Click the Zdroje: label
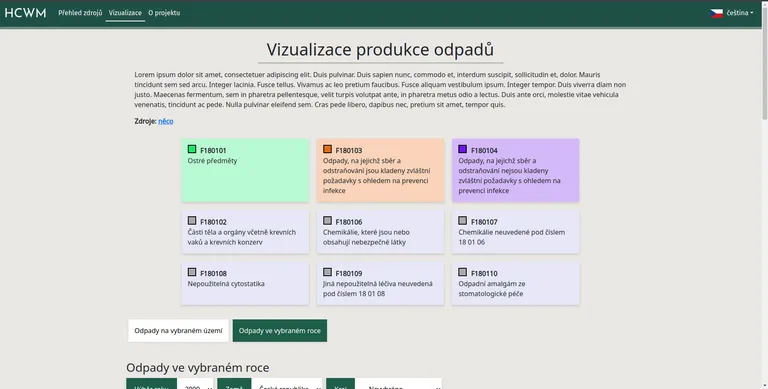Screen dimensions: 768x389 [x=145, y=121]
